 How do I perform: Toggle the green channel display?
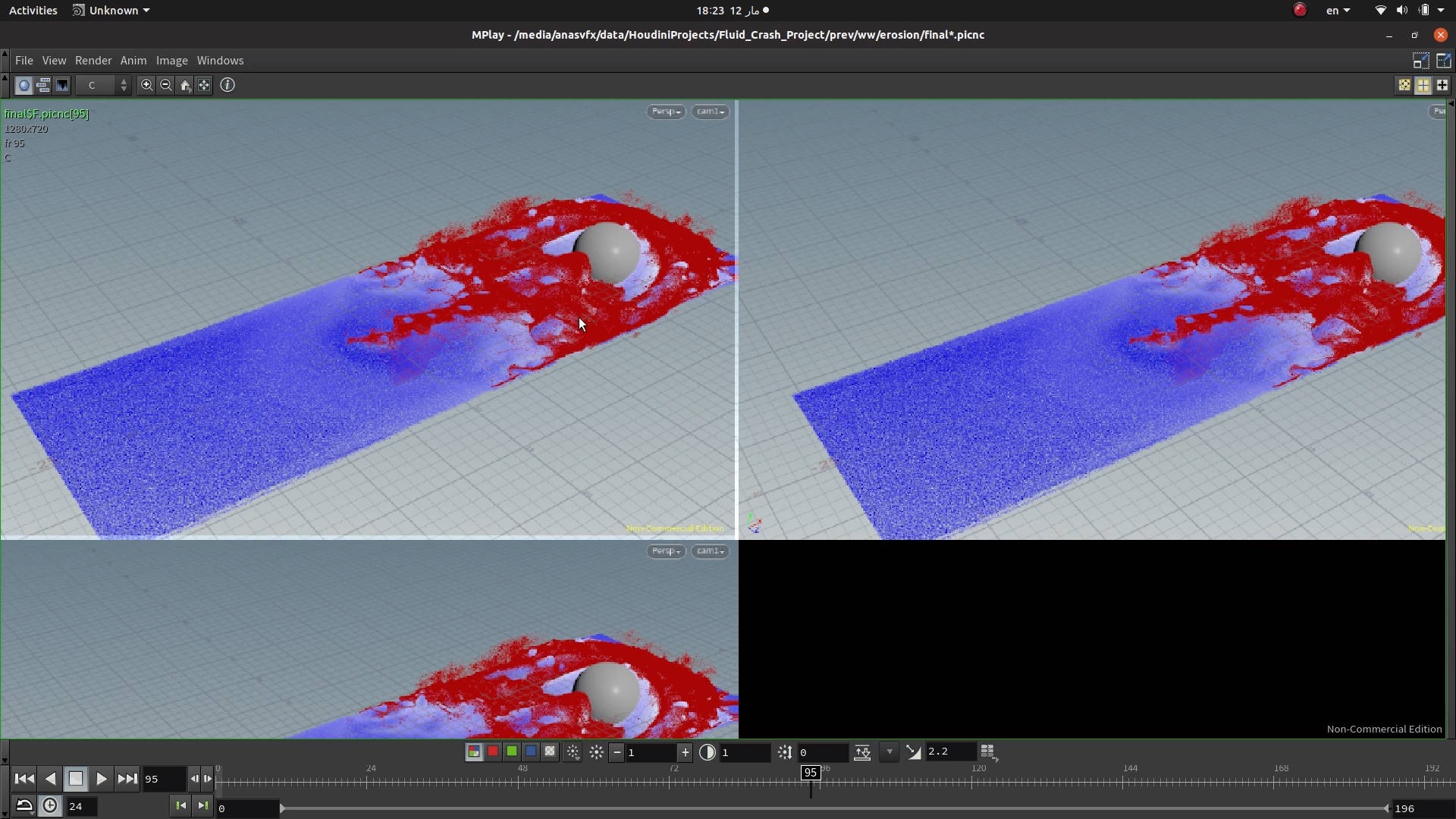coord(512,752)
